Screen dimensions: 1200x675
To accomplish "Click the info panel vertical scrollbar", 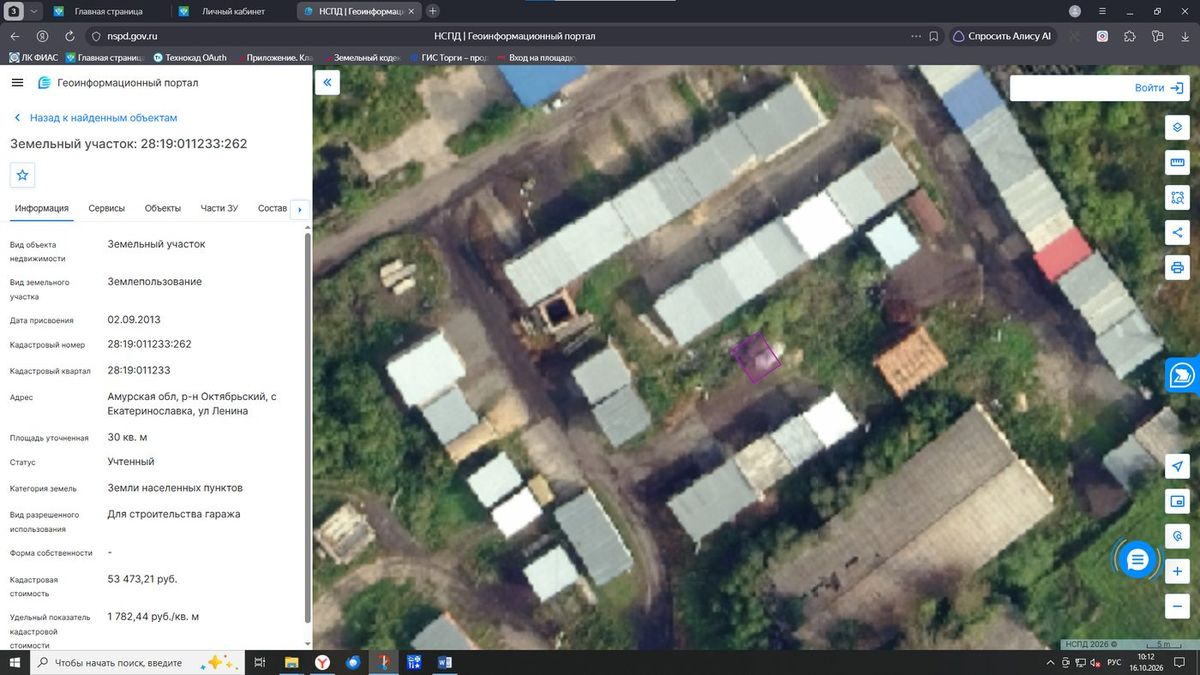I will (307, 428).
